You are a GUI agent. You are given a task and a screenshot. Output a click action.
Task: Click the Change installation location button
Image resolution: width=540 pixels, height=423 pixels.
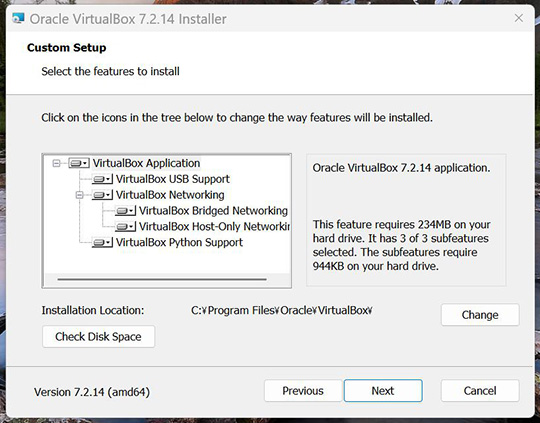(x=480, y=315)
